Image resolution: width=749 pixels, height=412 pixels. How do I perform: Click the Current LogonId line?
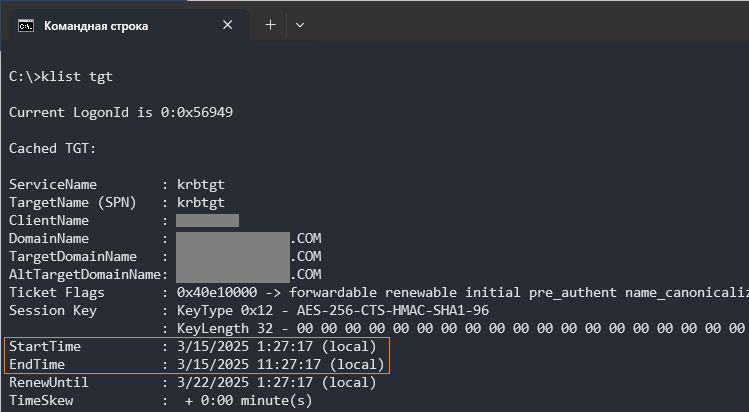(x=121, y=113)
